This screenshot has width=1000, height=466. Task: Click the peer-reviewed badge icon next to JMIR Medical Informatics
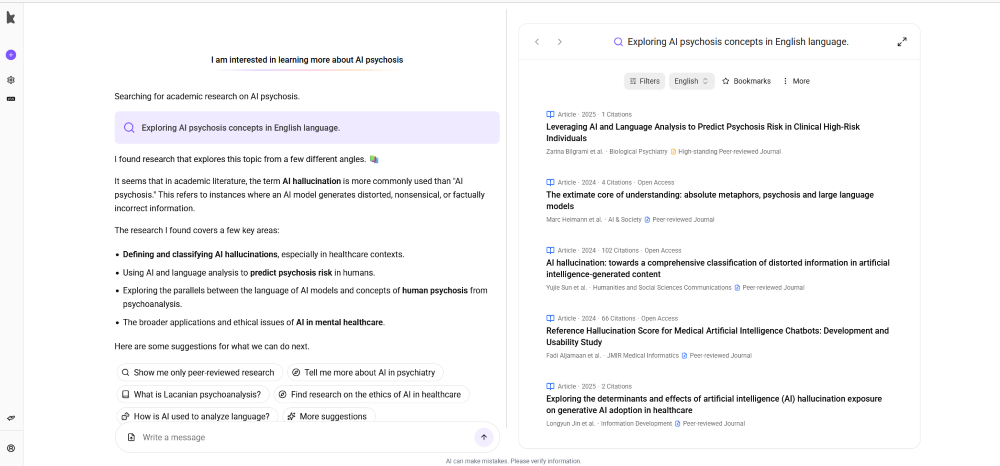684,356
